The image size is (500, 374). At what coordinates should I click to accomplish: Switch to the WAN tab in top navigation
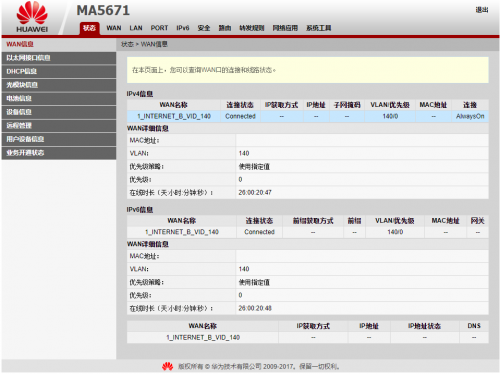114,28
